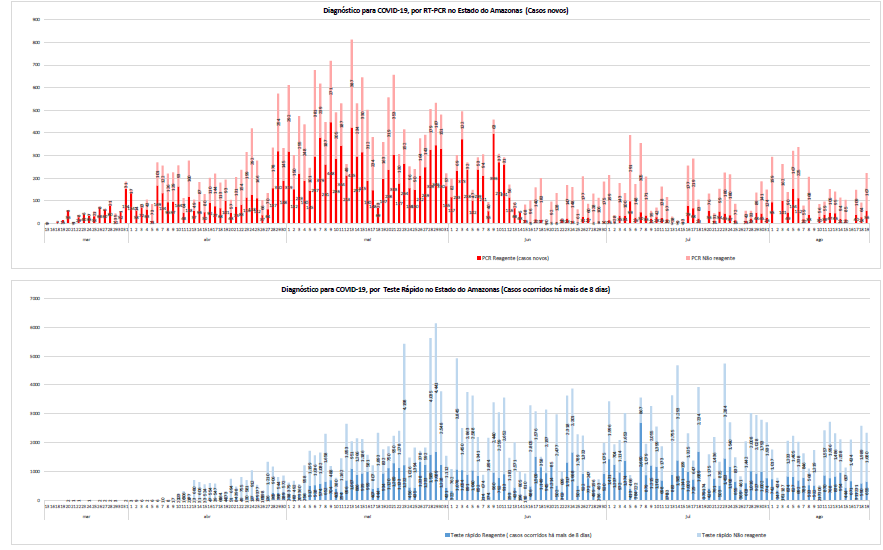Click 'ago' month label on Teste Rápido chart
Image resolution: width=883 pixels, height=550 pixels.
point(819,516)
